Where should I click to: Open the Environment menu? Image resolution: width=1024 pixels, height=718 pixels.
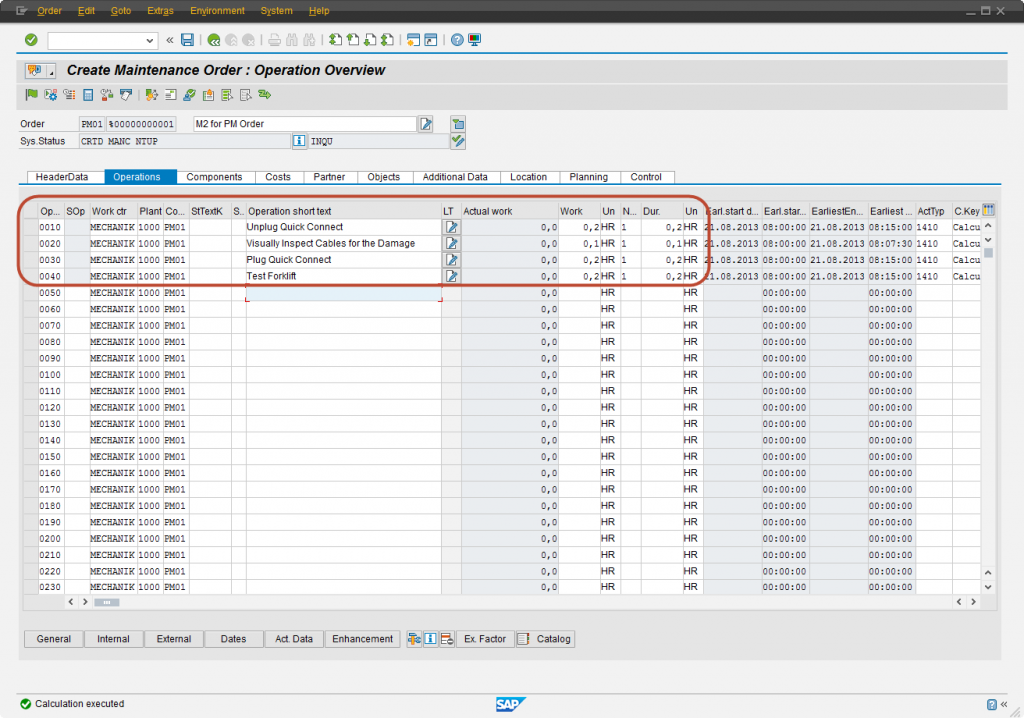pos(217,10)
